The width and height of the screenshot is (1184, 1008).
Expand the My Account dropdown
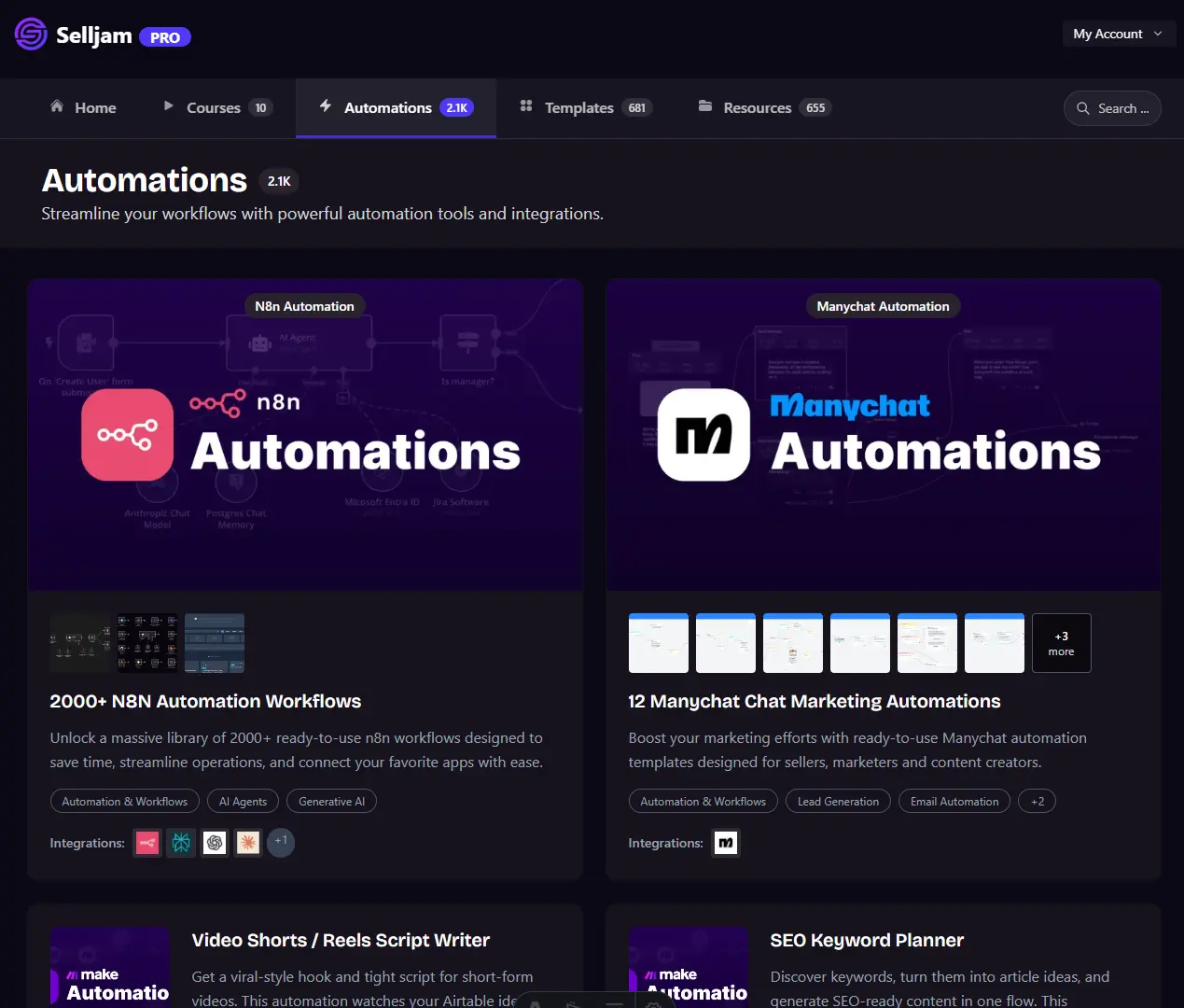click(1118, 34)
